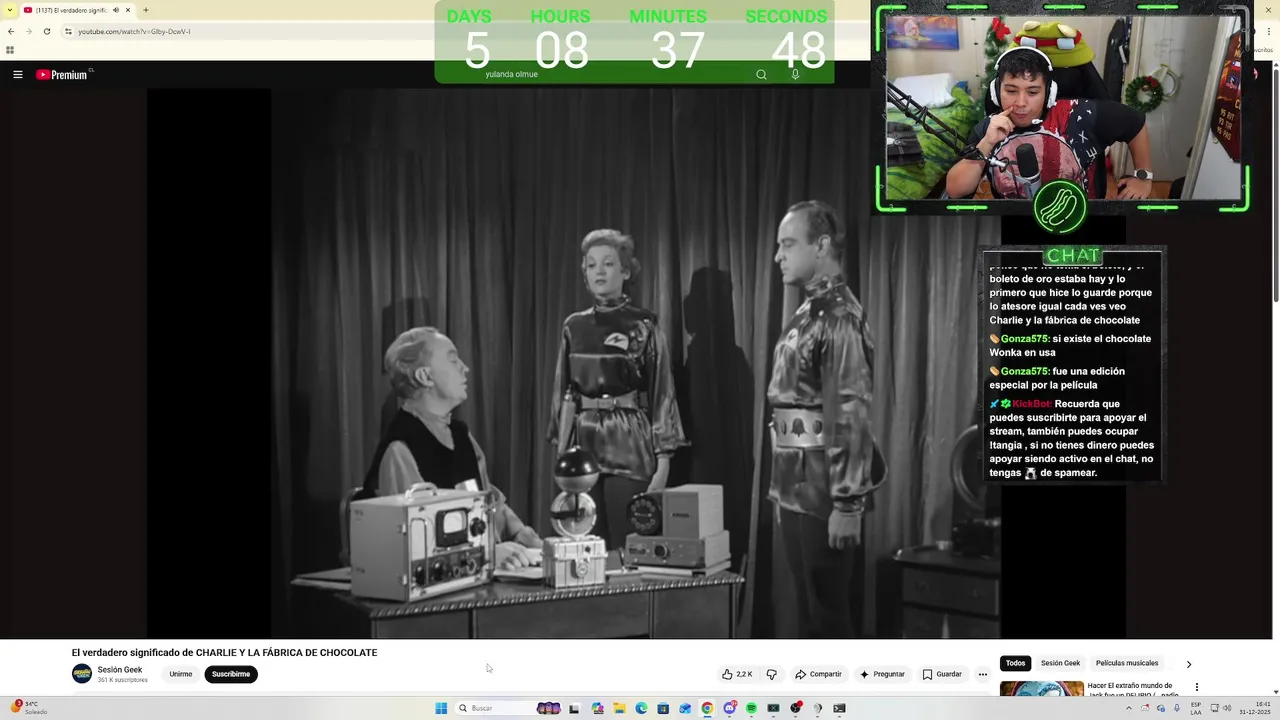Click Gonza575 chat message about Wonka

click(1070, 345)
